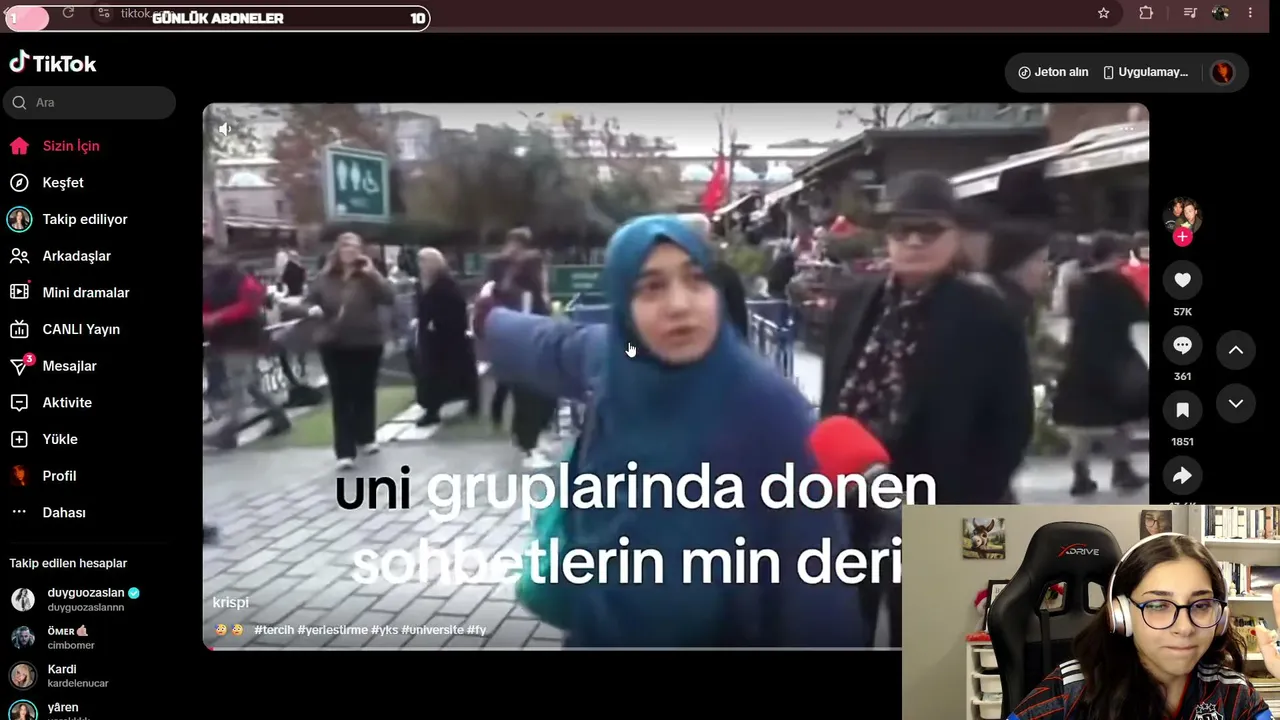
Task: Click Yükle to upload a video
Action: point(59,439)
